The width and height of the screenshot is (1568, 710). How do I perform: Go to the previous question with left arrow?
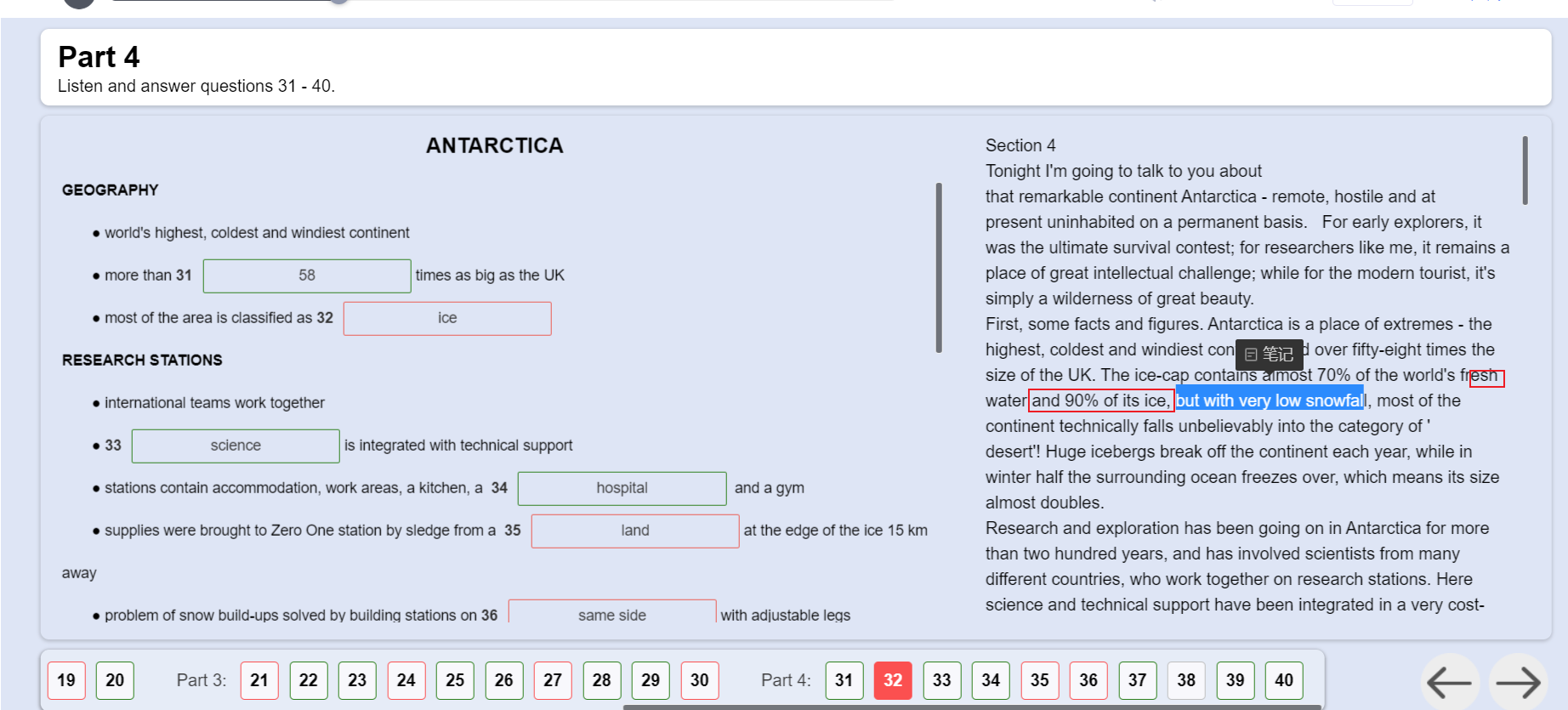pos(1450,682)
